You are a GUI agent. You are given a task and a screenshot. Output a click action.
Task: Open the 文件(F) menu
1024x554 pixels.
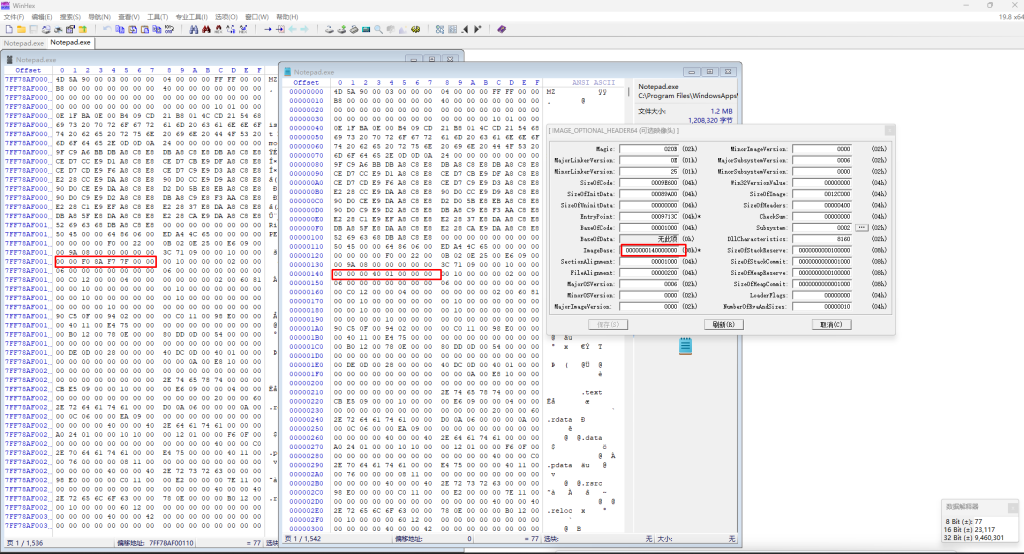click(x=14, y=17)
